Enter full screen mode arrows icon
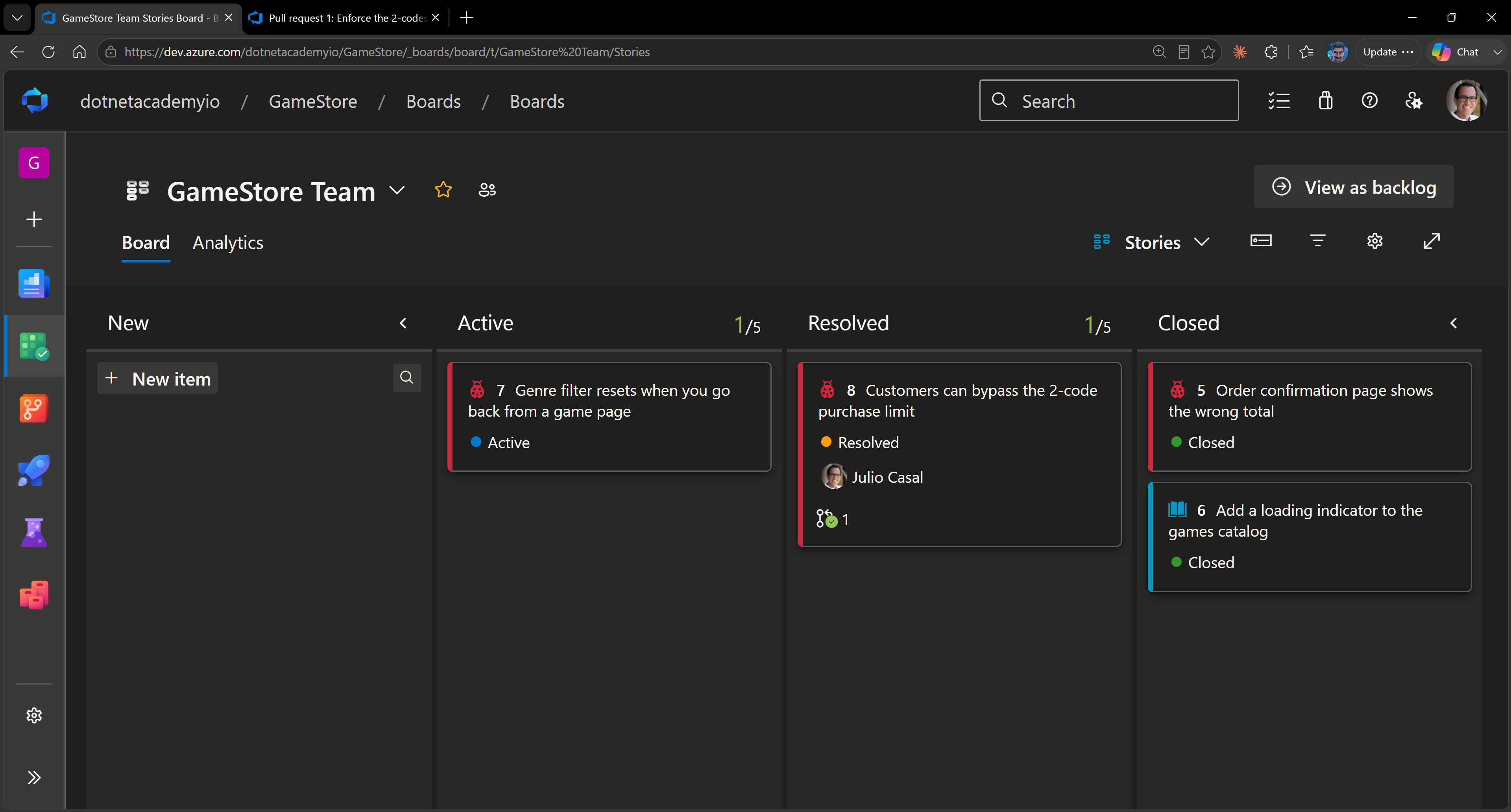1511x812 pixels. point(1432,241)
